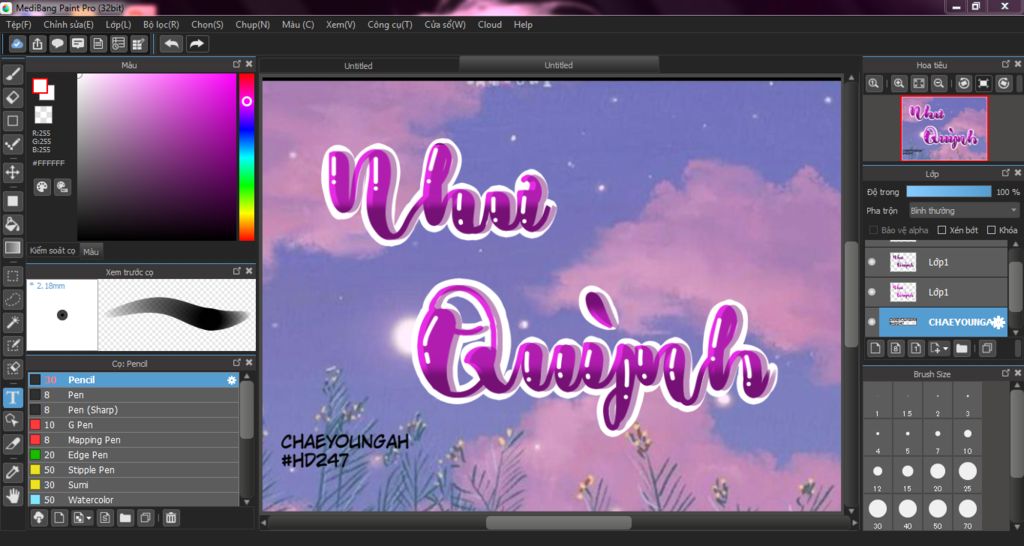Screen dimensions: 1024x546
Task: Duplicate layer icon in Layers panel
Action: [x=986, y=349]
